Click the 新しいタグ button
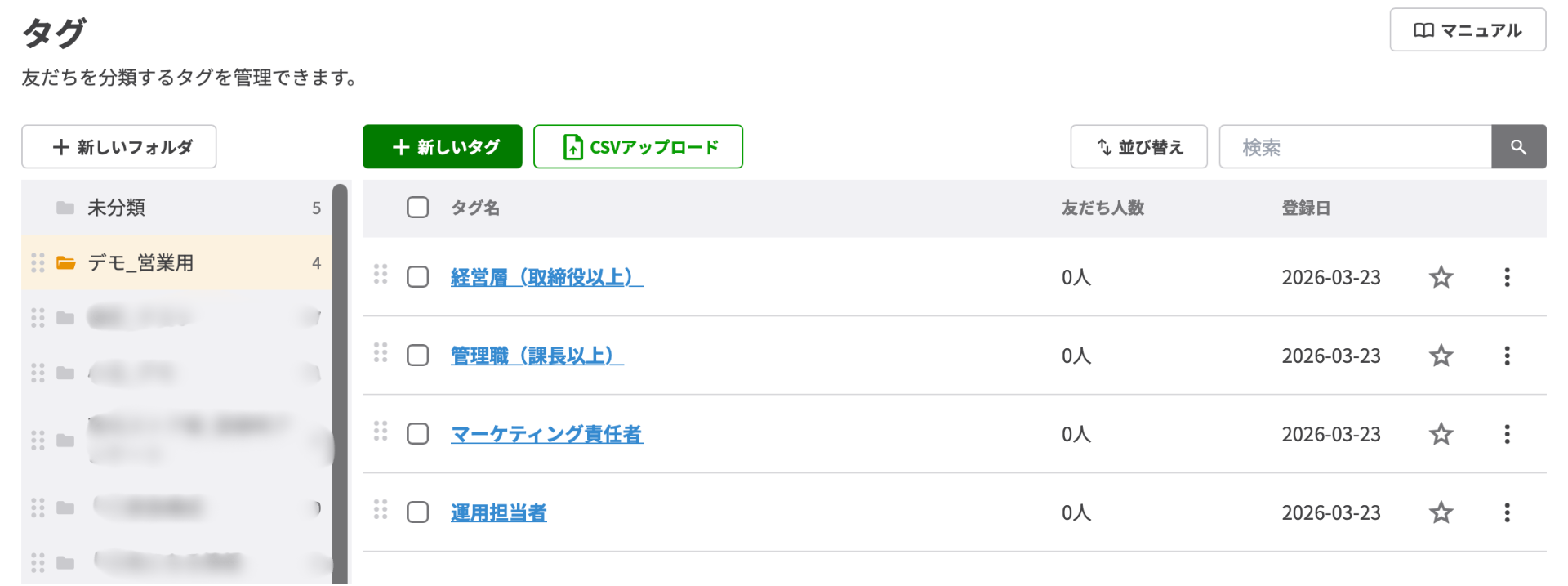Screen dimensions: 1568x586 [x=442, y=147]
